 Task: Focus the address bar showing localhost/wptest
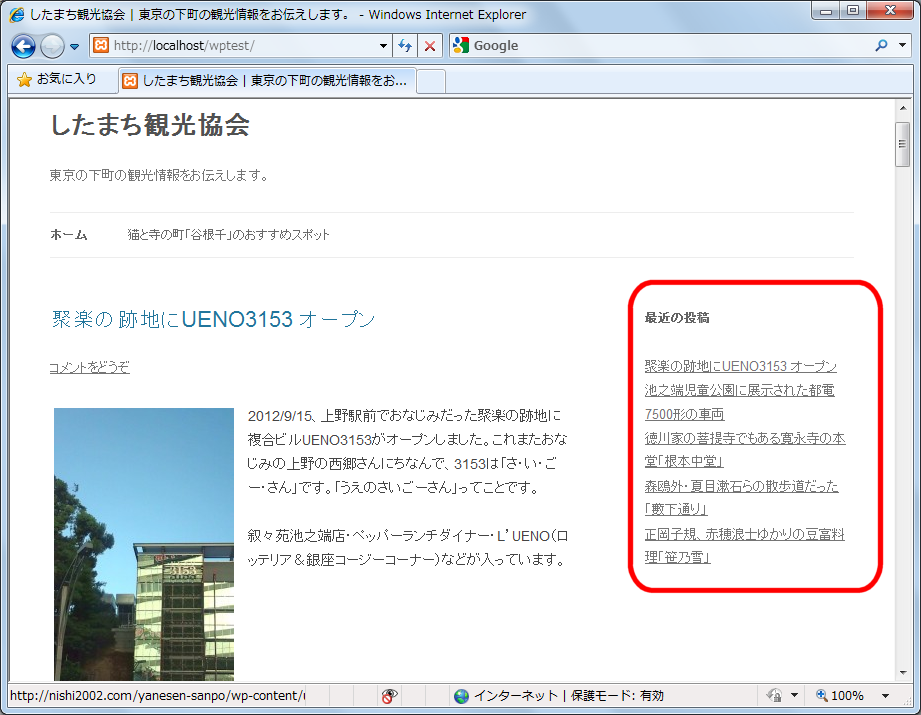pyautogui.click(x=241, y=45)
